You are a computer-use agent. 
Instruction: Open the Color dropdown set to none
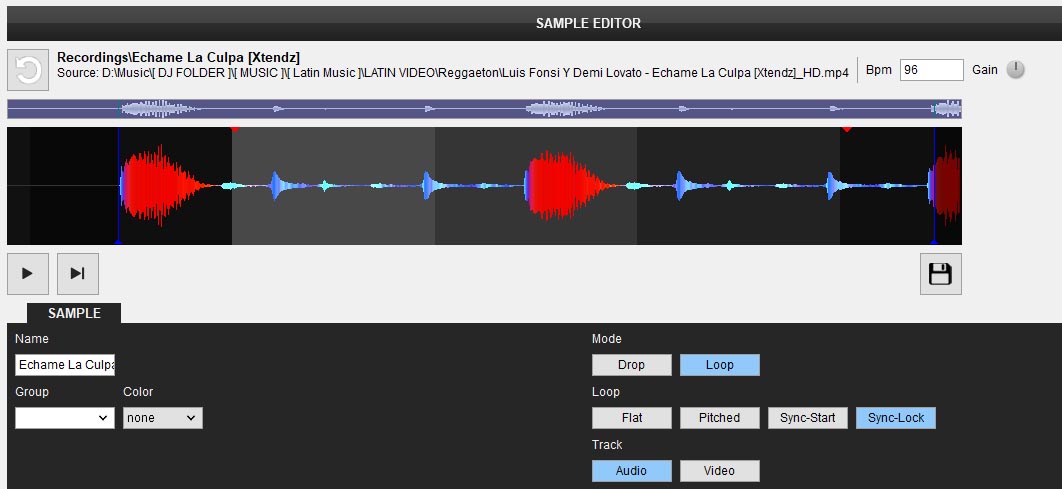(x=163, y=418)
